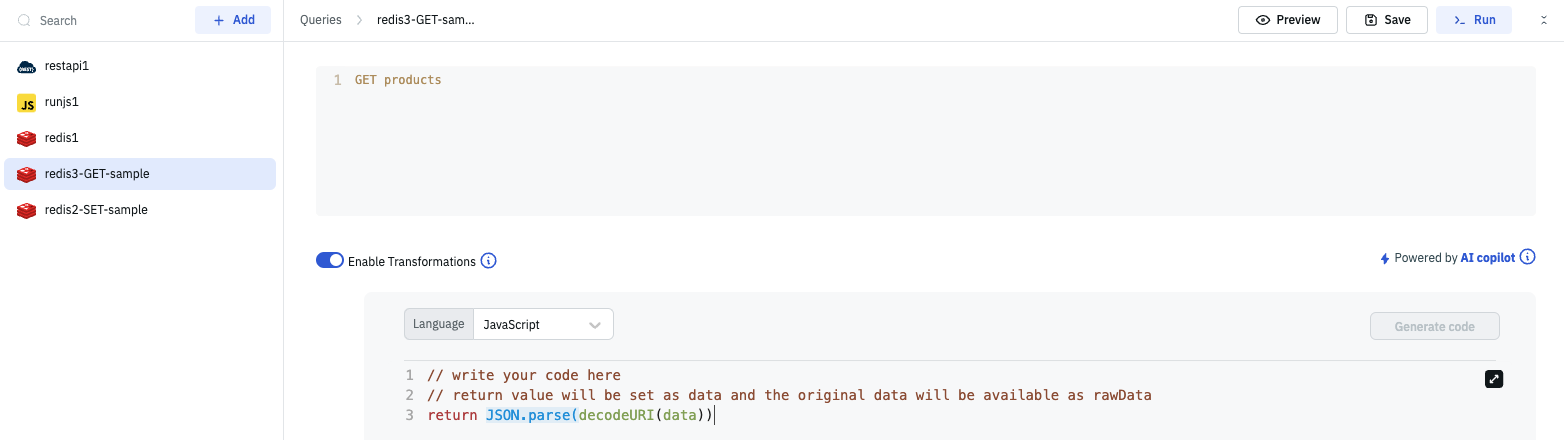Click into the GET products query editor

coord(925,140)
